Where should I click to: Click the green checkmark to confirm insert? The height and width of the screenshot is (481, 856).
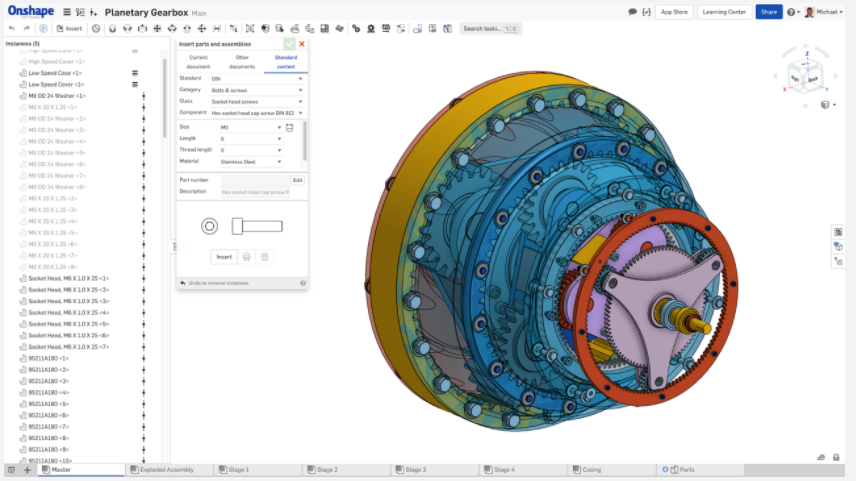click(289, 44)
